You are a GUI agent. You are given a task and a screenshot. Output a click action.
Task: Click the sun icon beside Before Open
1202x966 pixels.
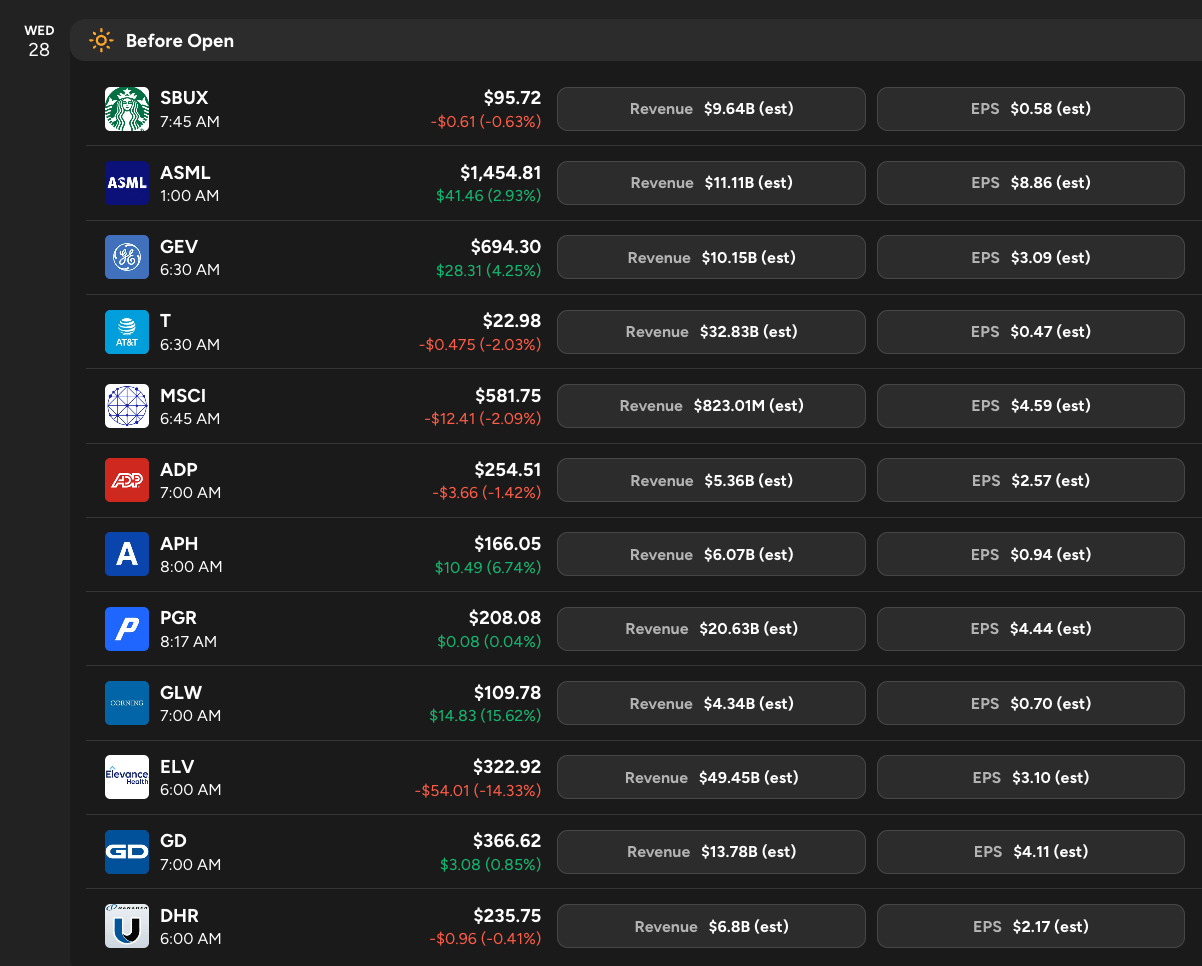point(101,41)
